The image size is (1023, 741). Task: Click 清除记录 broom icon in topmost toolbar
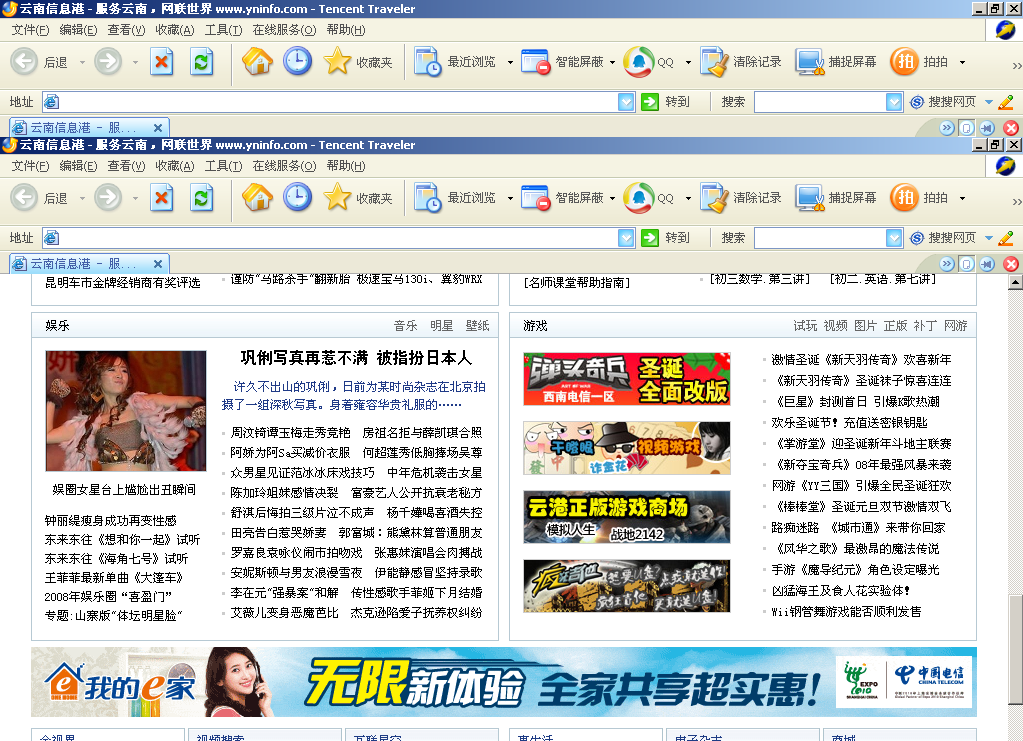pos(714,62)
